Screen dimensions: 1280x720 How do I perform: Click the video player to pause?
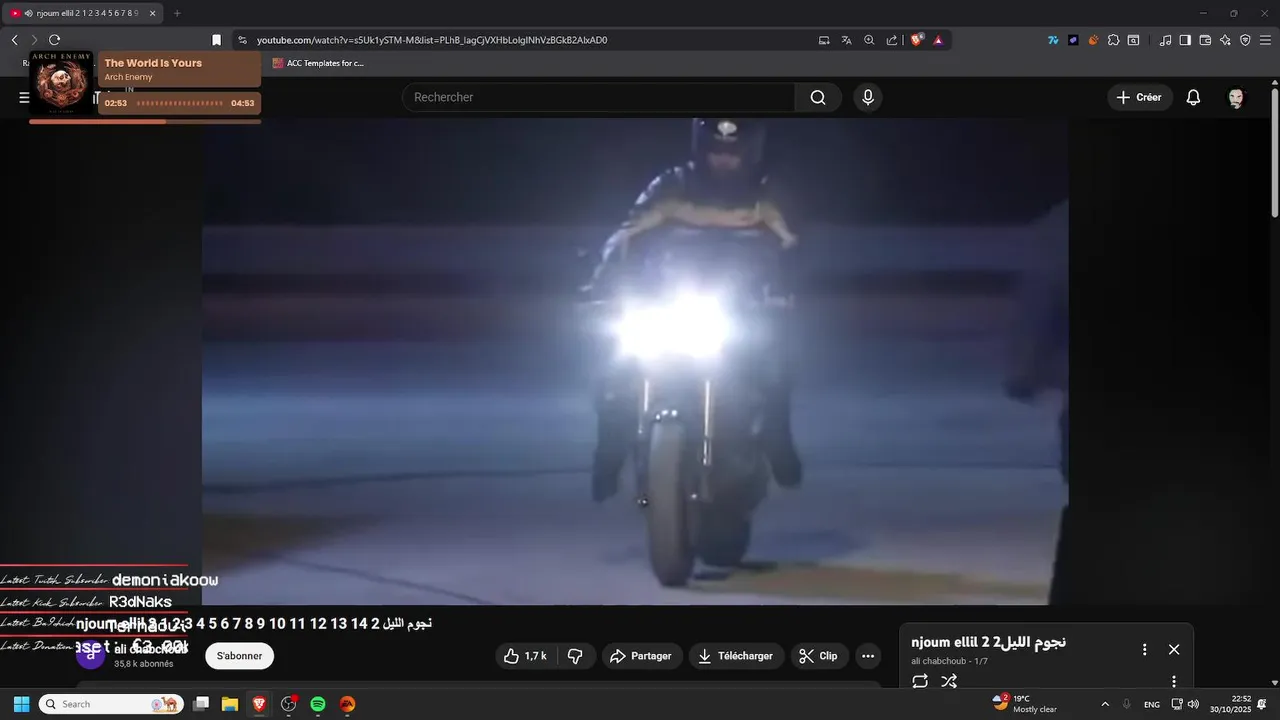(635, 360)
